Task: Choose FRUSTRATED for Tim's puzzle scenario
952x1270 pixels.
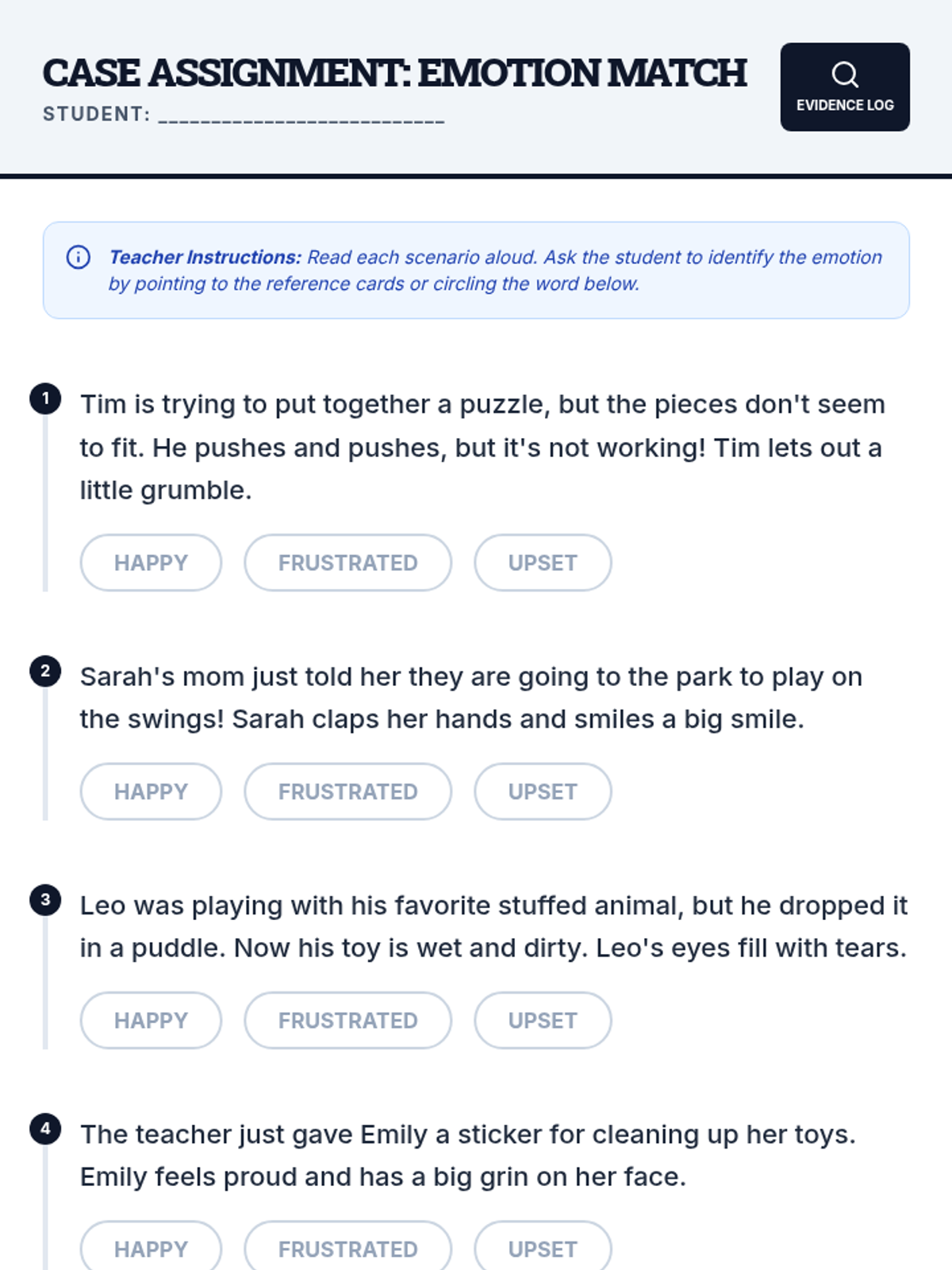Action: [347, 563]
